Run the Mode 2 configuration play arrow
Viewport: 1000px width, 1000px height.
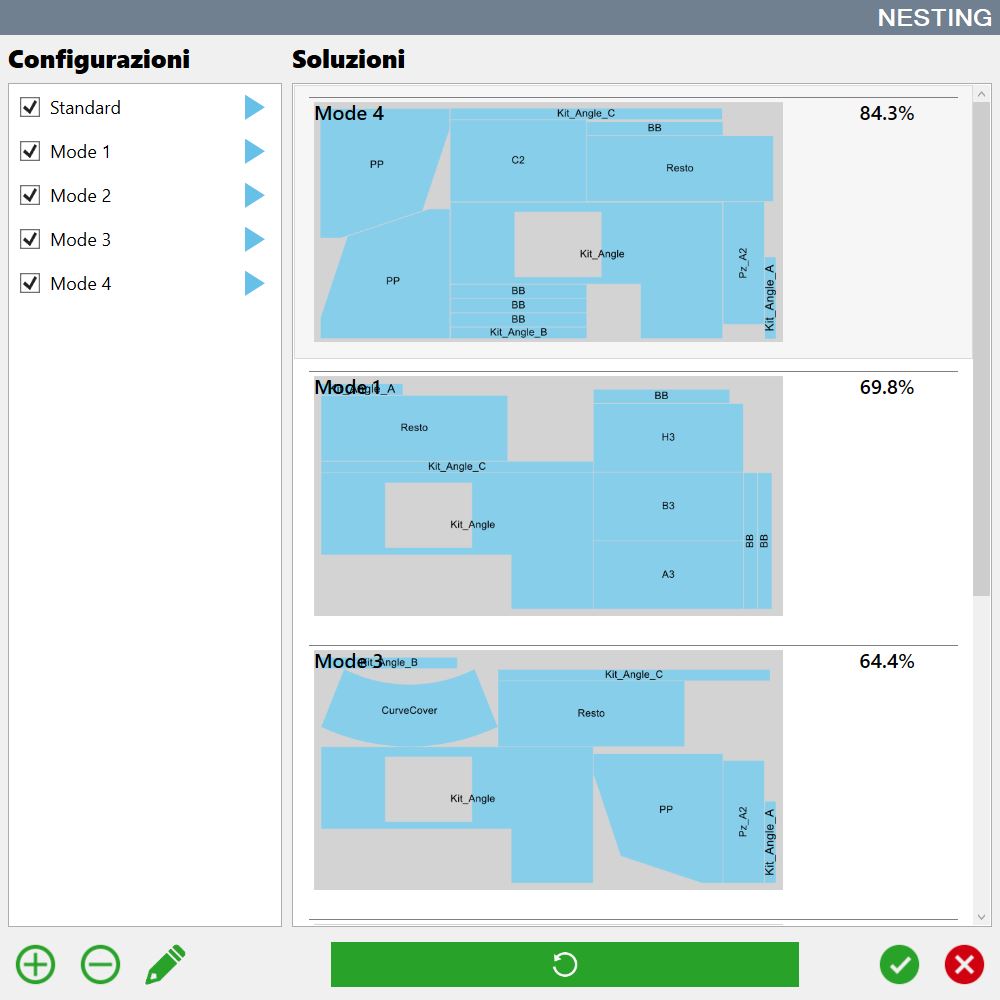click(x=254, y=195)
